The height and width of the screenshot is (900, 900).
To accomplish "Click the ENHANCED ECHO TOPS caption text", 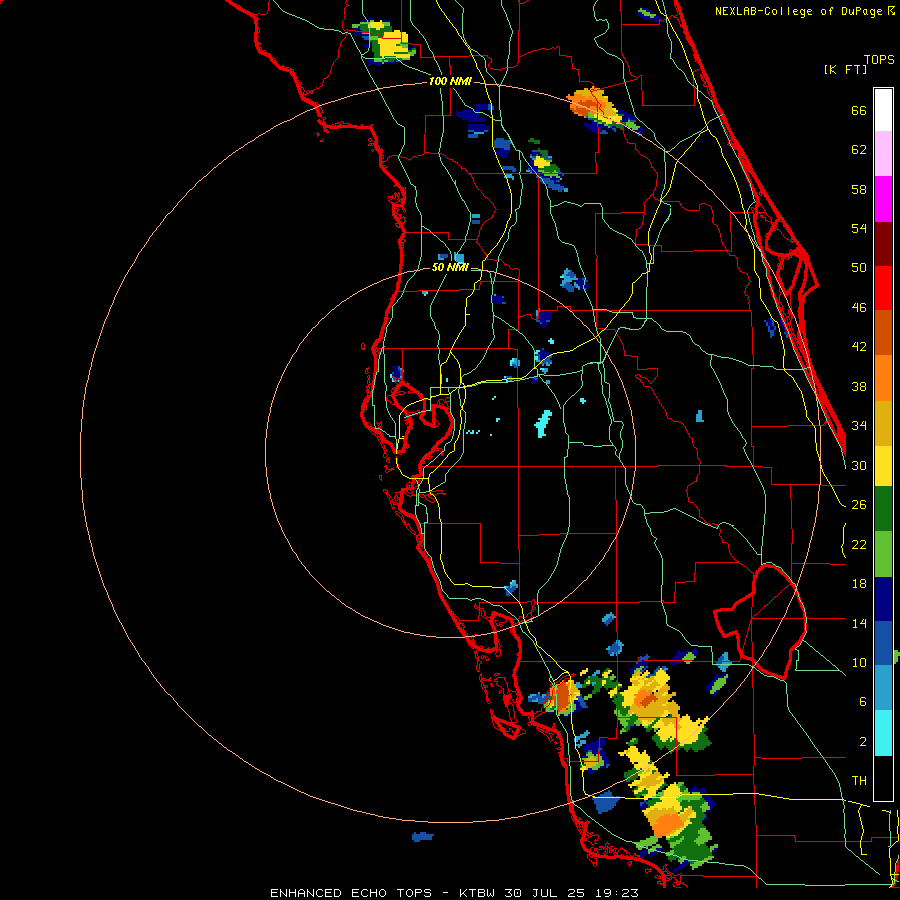I will [x=351, y=893].
